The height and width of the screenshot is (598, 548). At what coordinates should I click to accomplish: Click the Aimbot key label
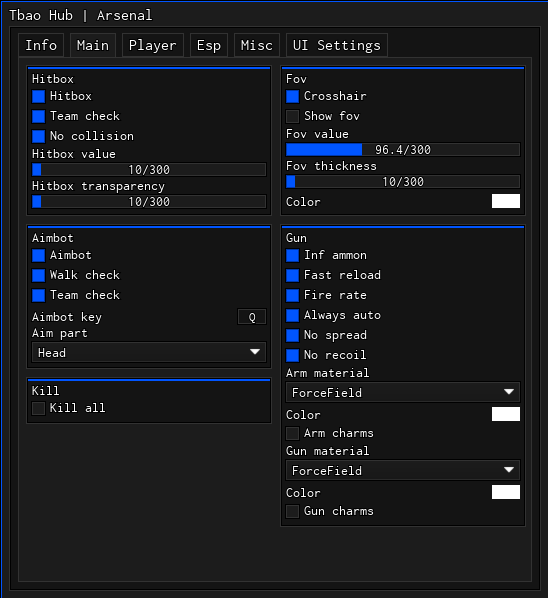point(67,317)
